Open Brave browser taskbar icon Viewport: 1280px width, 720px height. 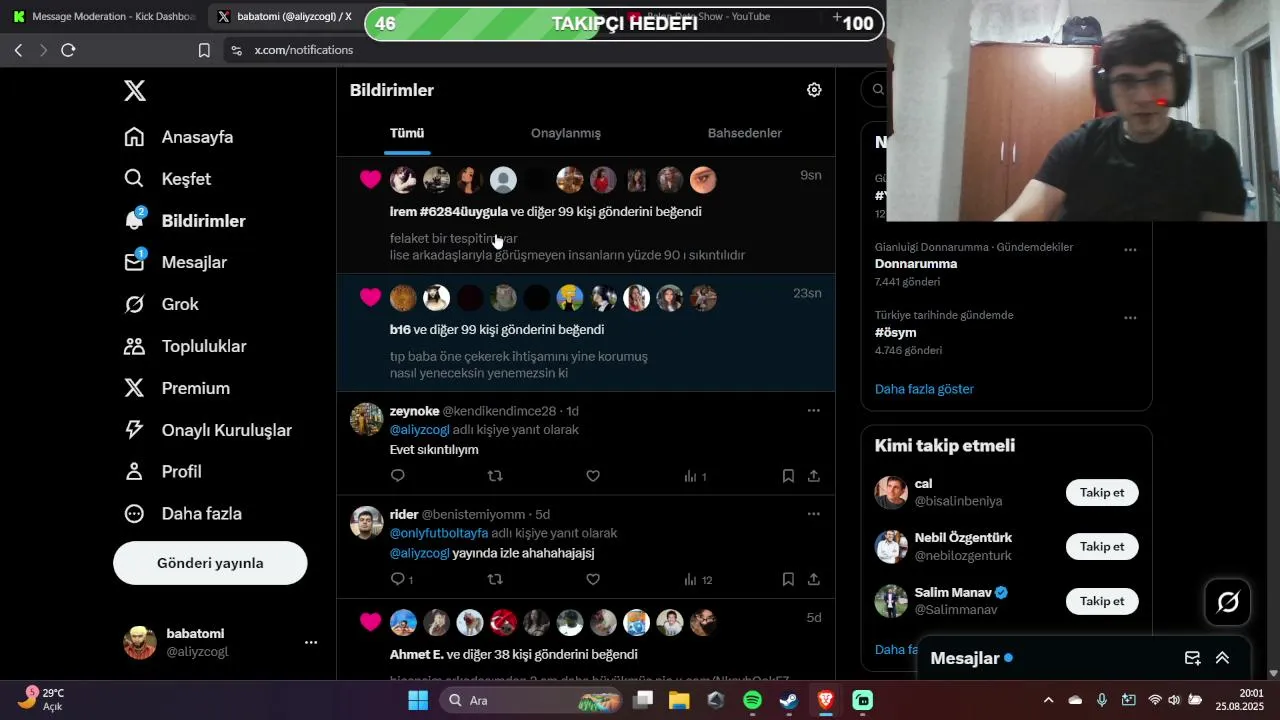coord(825,700)
